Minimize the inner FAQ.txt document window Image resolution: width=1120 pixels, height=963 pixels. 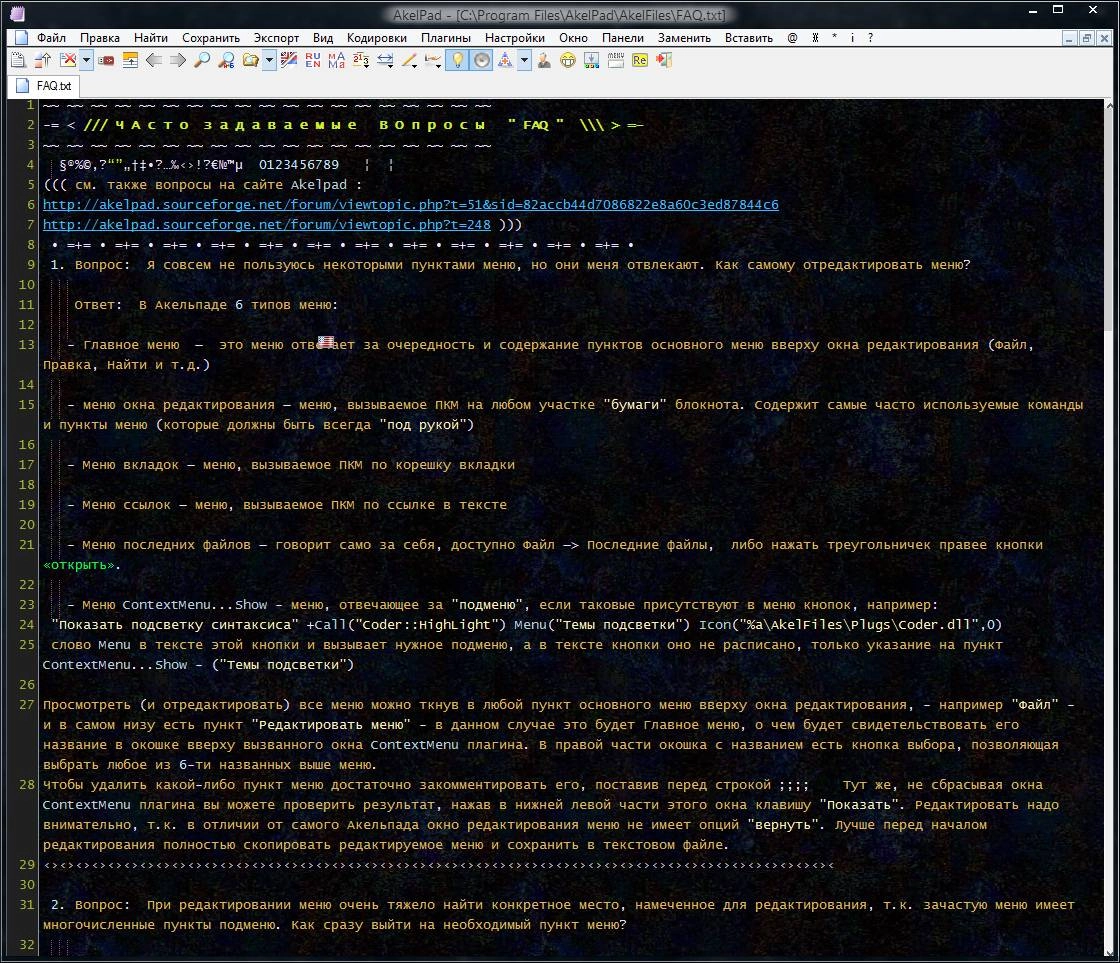pyautogui.click(x=1069, y=39)
